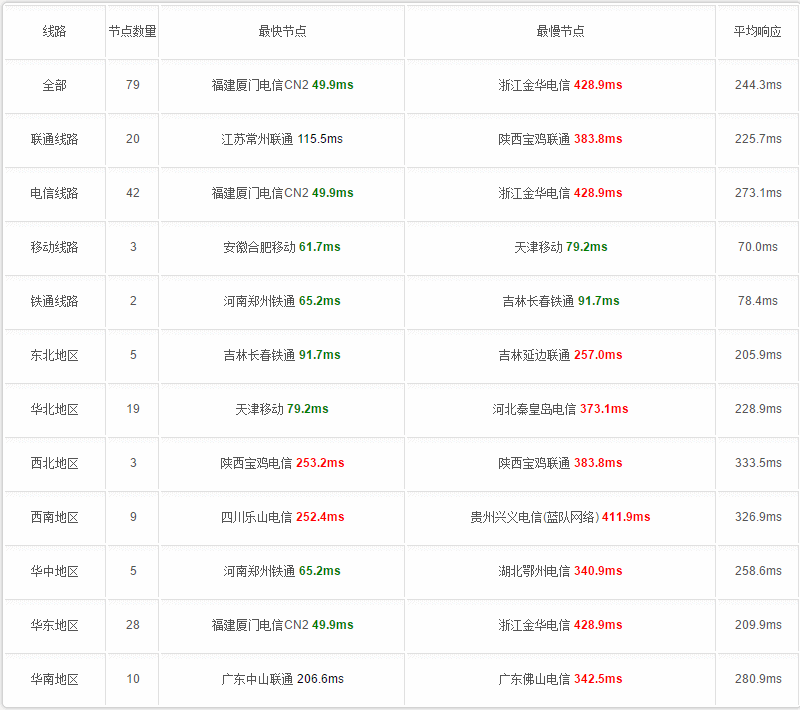Select the 移动线路 row label

click(54, 247)
